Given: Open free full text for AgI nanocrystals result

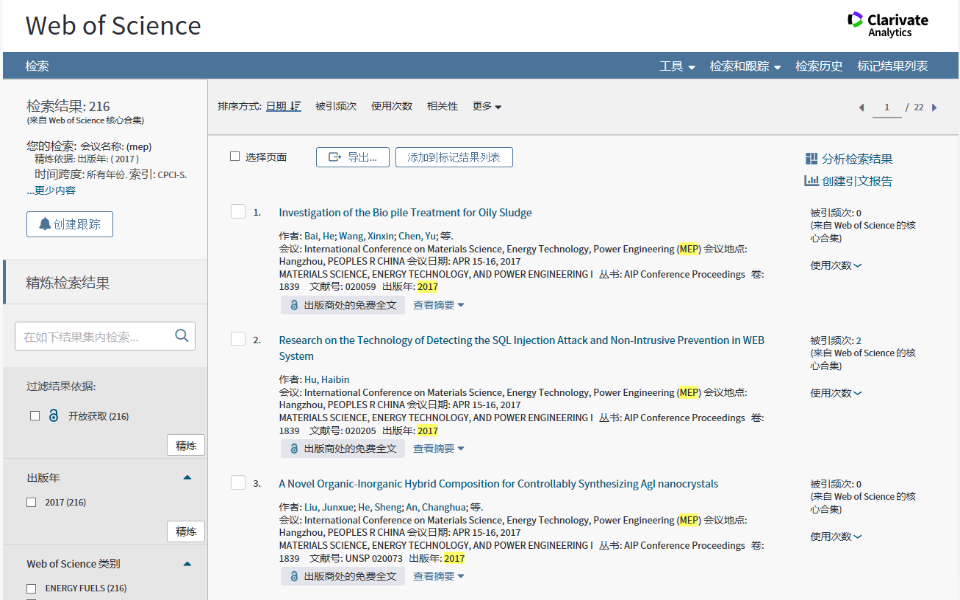Looking at the screenshot, I should click(x=343, y=576).
